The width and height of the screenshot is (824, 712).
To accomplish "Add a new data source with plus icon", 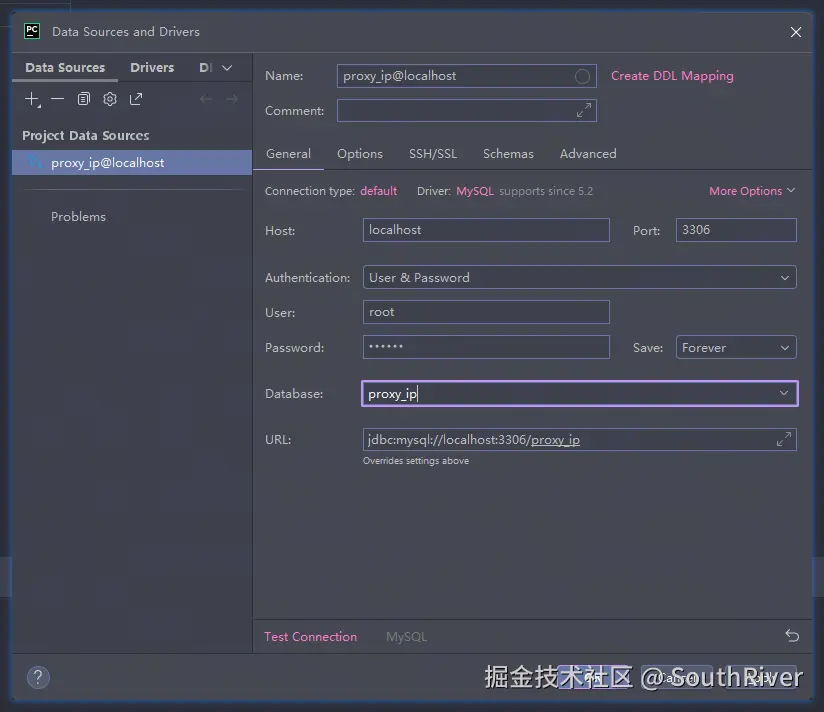I will pos(32,99).
